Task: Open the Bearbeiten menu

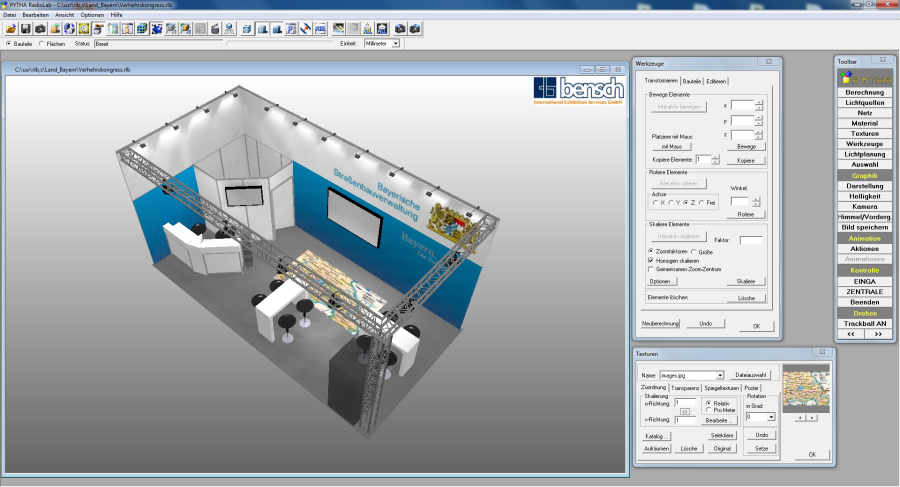Action: (36, 15)
